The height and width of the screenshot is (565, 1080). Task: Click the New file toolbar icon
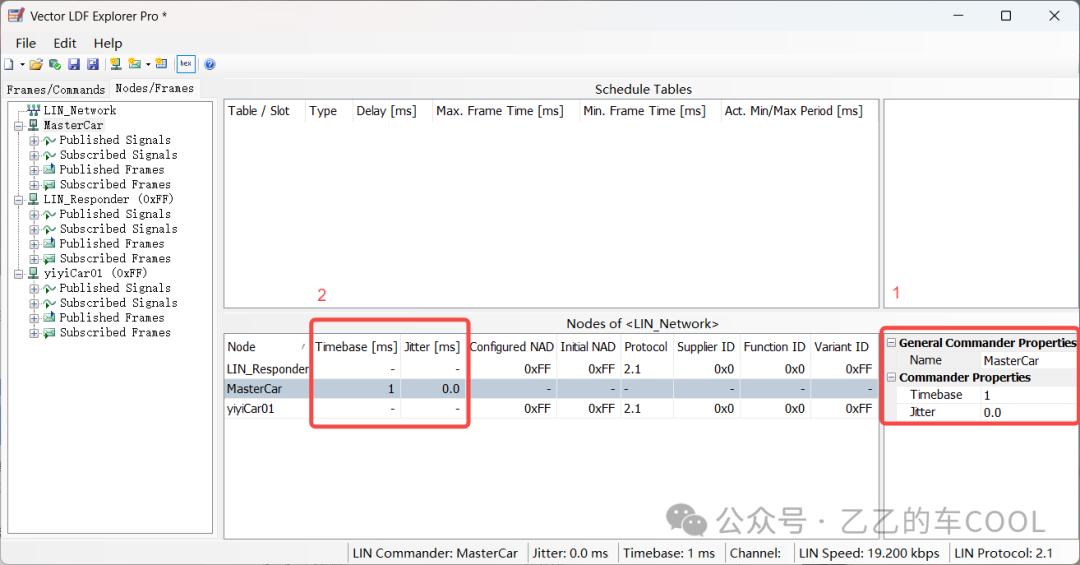9,64
